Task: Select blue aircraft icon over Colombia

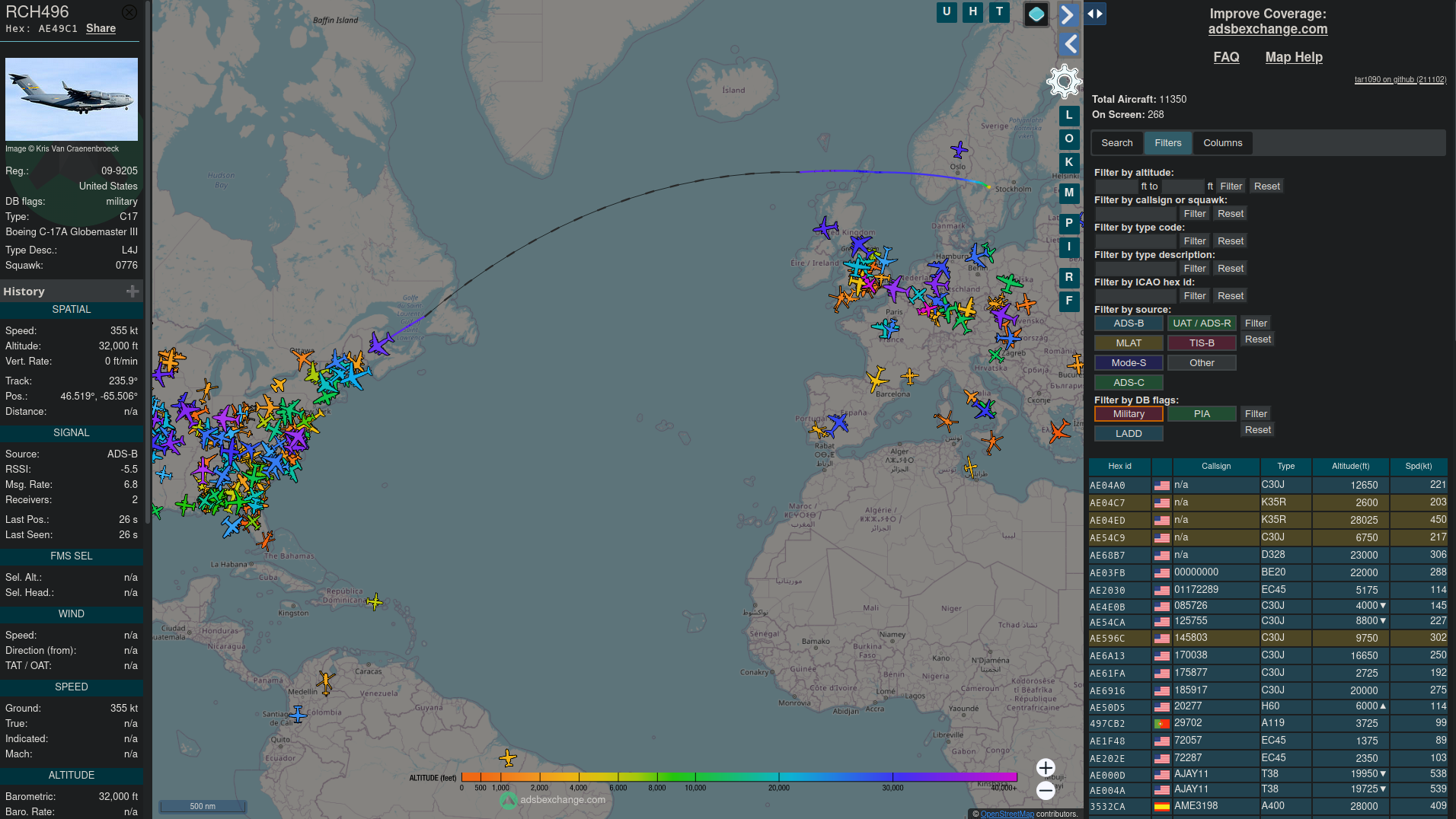Action: click(298, 714)
